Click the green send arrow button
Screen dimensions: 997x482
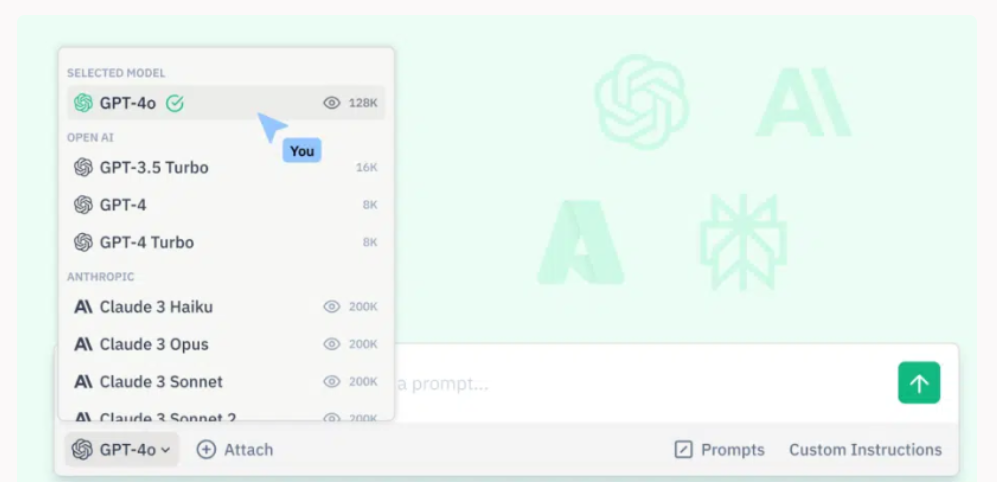[x=919, y=383]
